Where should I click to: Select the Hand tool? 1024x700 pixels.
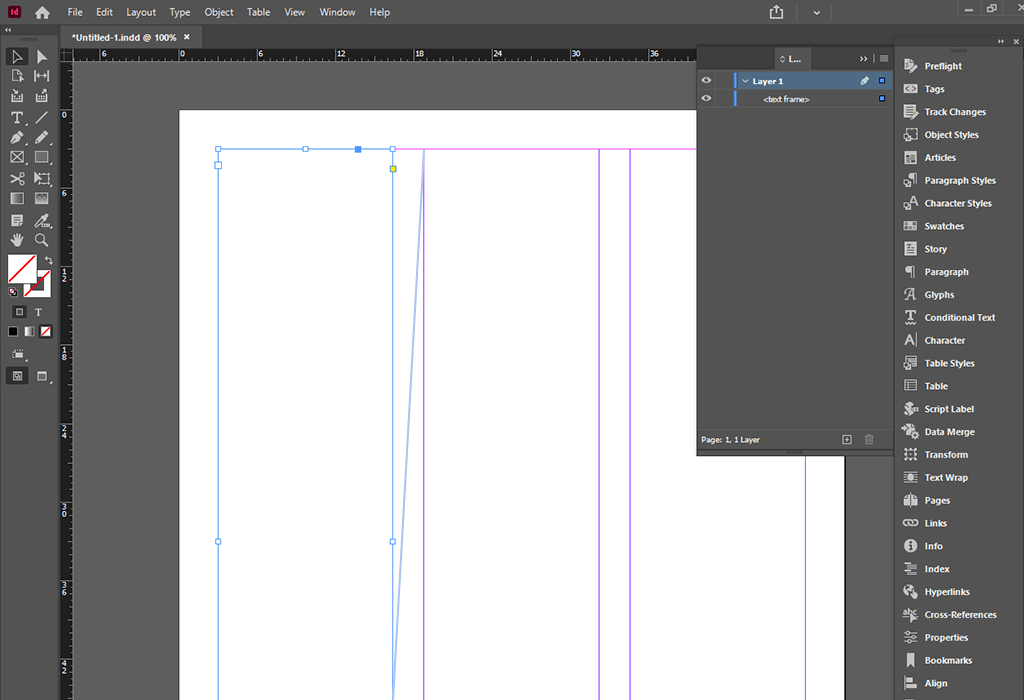[17, 240]
